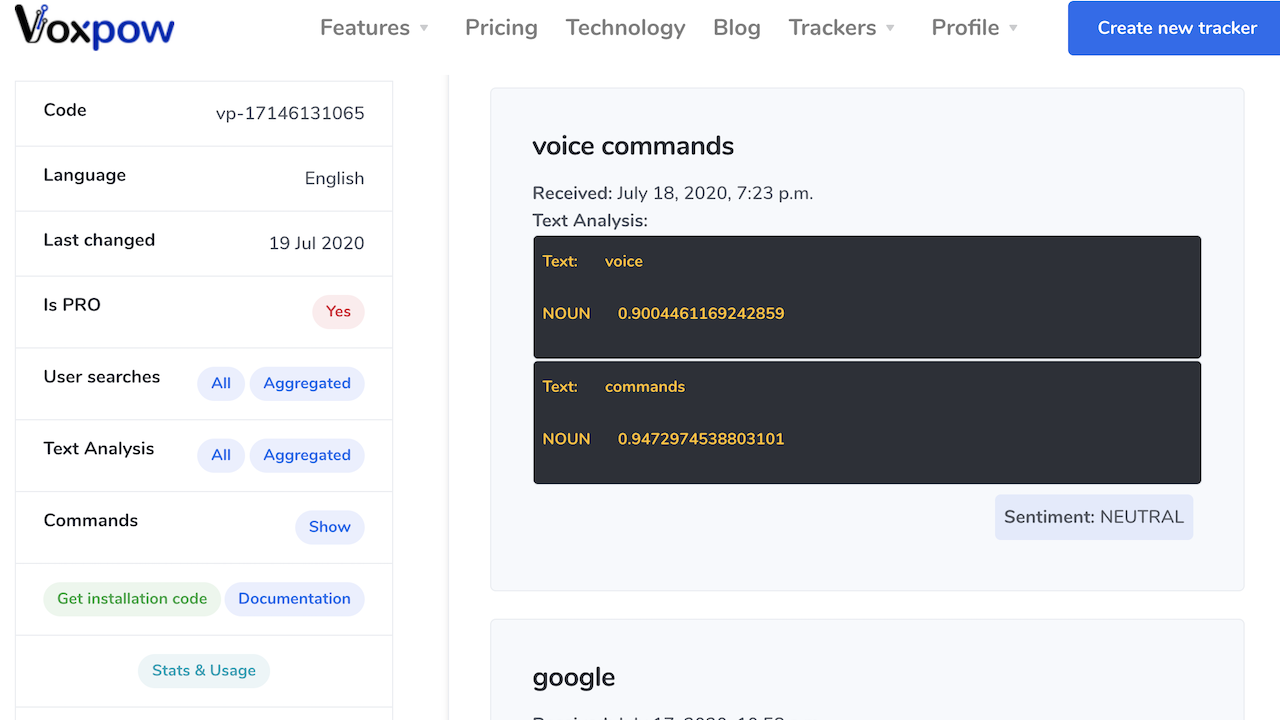Show All user searches
The height and width of the screenshot is (720, 1280).
[221, 383]
